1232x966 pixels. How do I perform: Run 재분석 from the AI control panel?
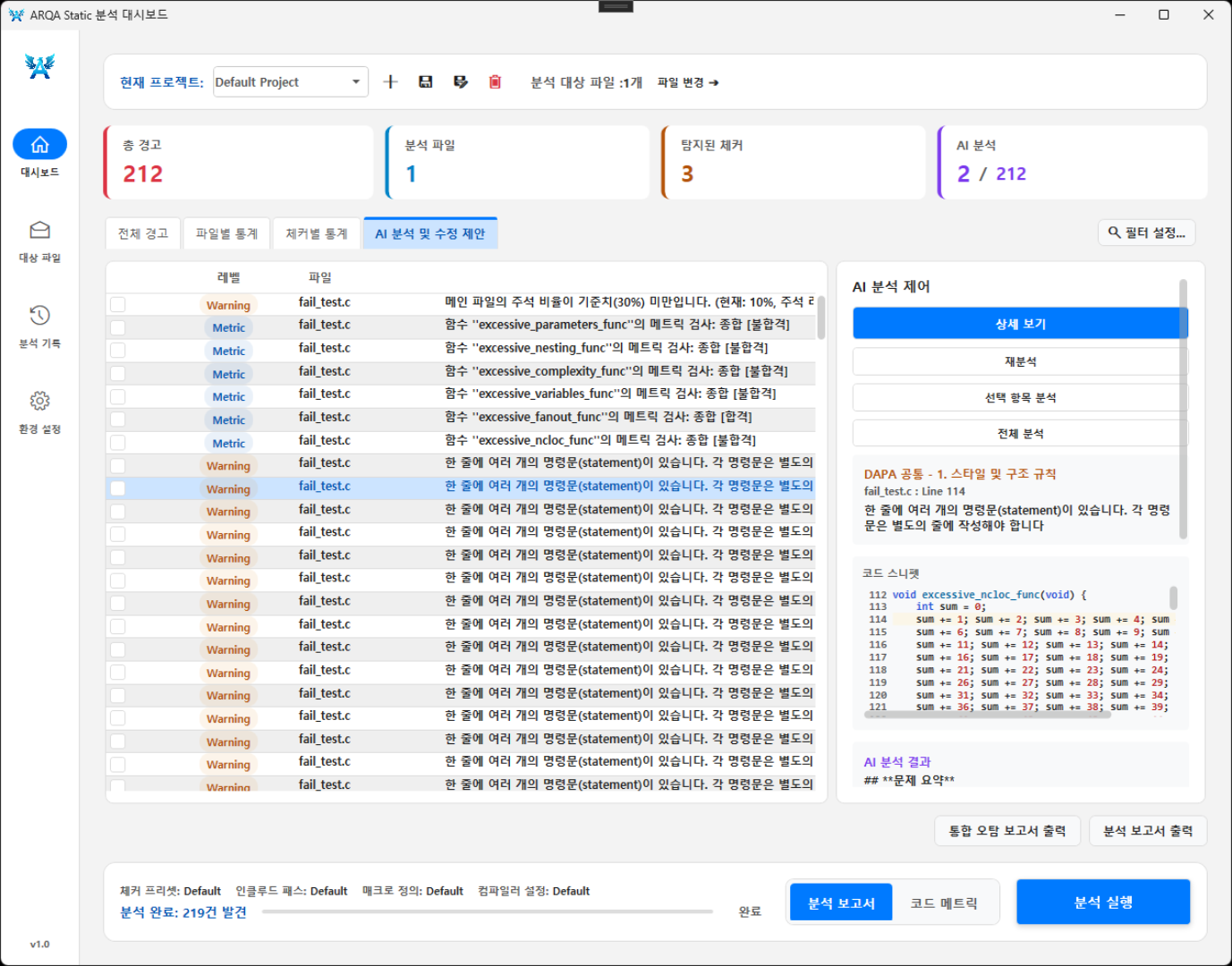tap(1020, 361)
